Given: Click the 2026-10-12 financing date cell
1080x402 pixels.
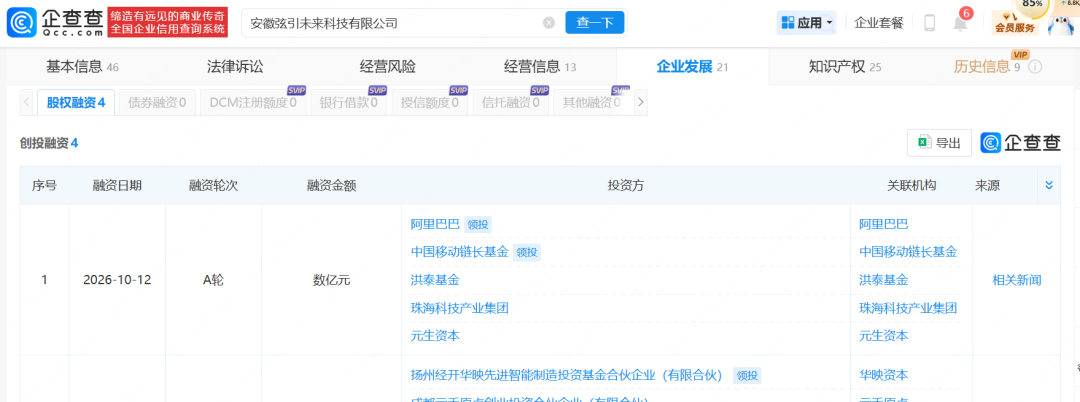Looking at the screenshot, I should pyautogui.click(x=117, y=280).
